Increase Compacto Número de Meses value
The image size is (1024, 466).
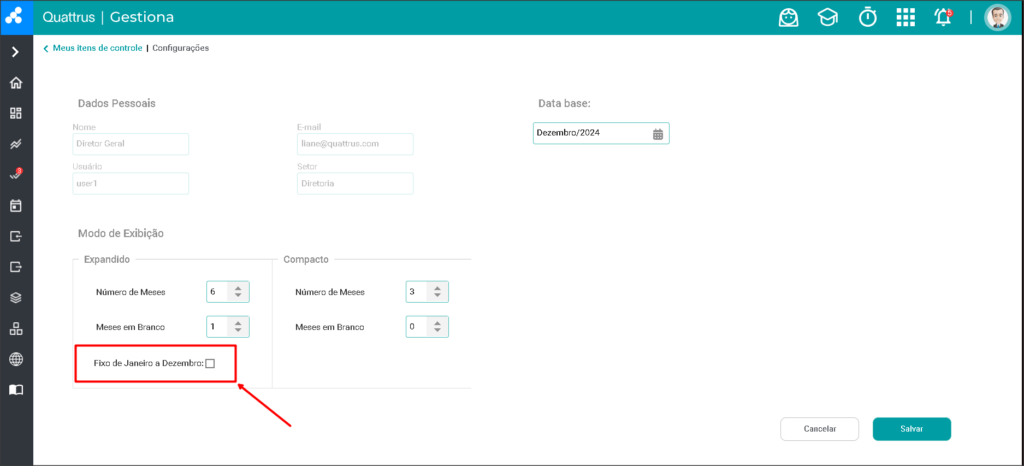[438, 288]
